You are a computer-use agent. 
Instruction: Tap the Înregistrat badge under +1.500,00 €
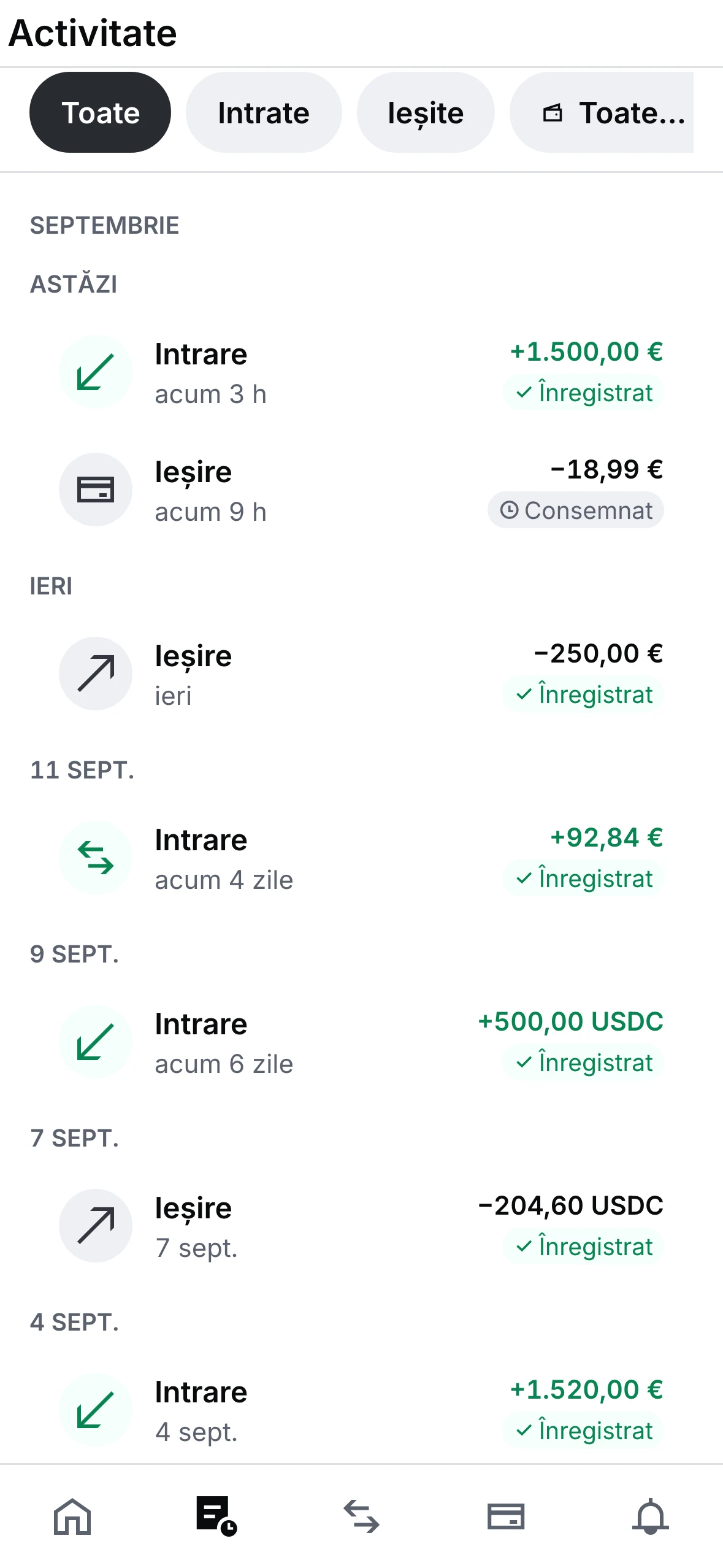tap(583, 393)
